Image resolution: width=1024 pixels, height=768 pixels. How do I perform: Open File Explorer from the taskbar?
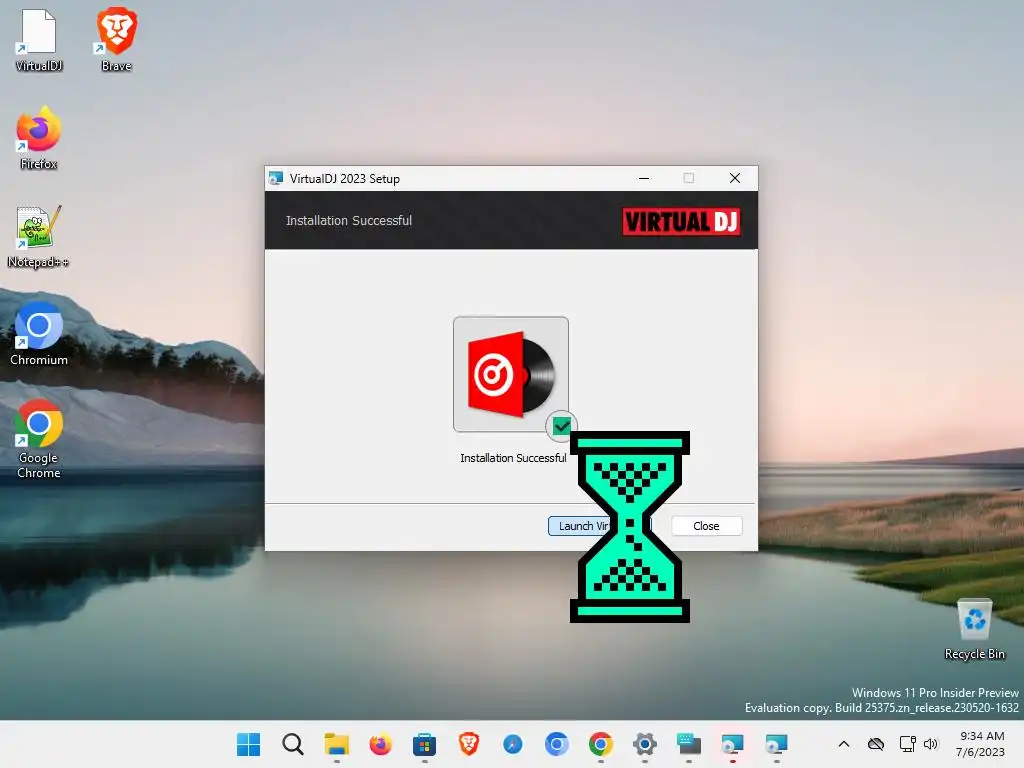pos(337,744)
